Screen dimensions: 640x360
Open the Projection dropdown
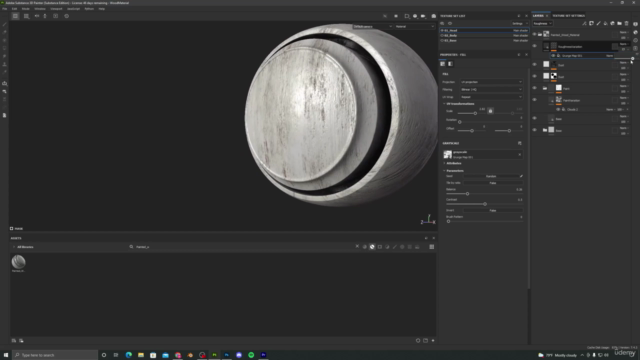(491, 82)
